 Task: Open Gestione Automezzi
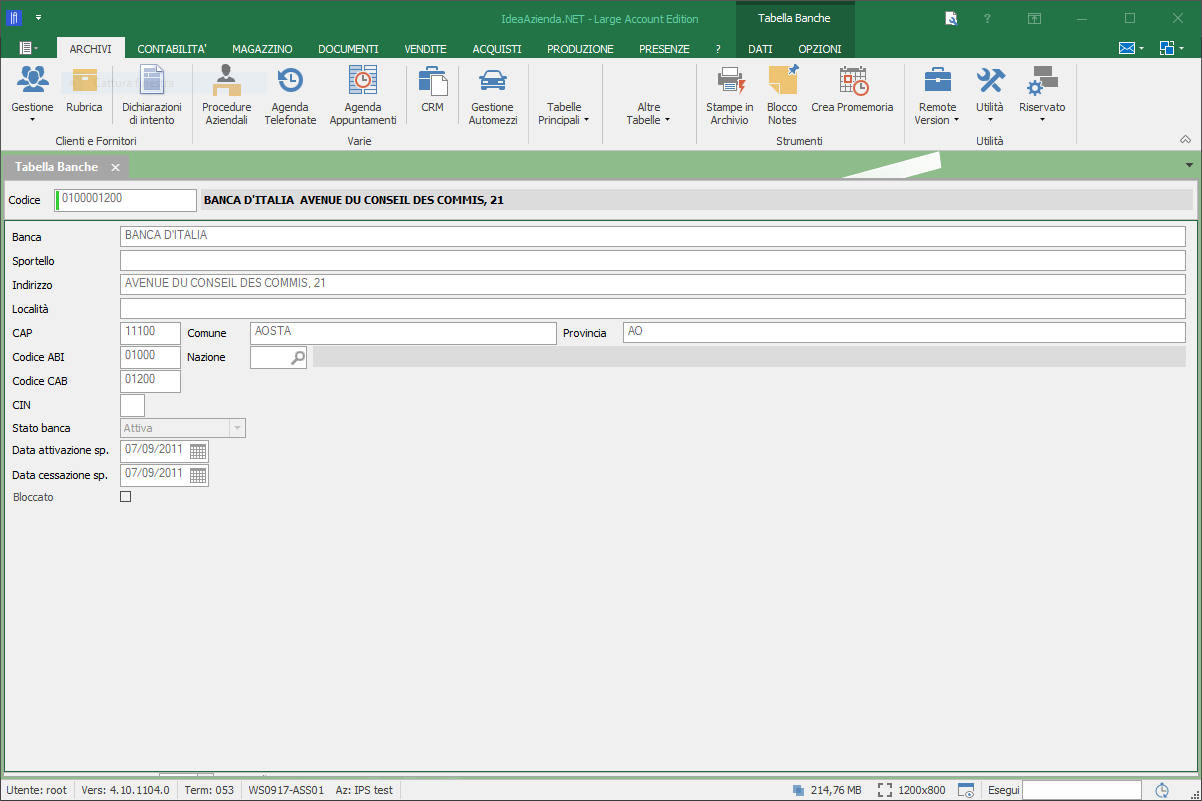pos(493,95)
